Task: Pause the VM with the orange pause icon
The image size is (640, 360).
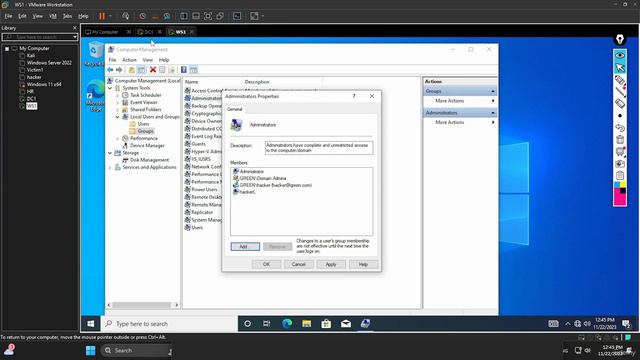Action: (x=102, y=16)
